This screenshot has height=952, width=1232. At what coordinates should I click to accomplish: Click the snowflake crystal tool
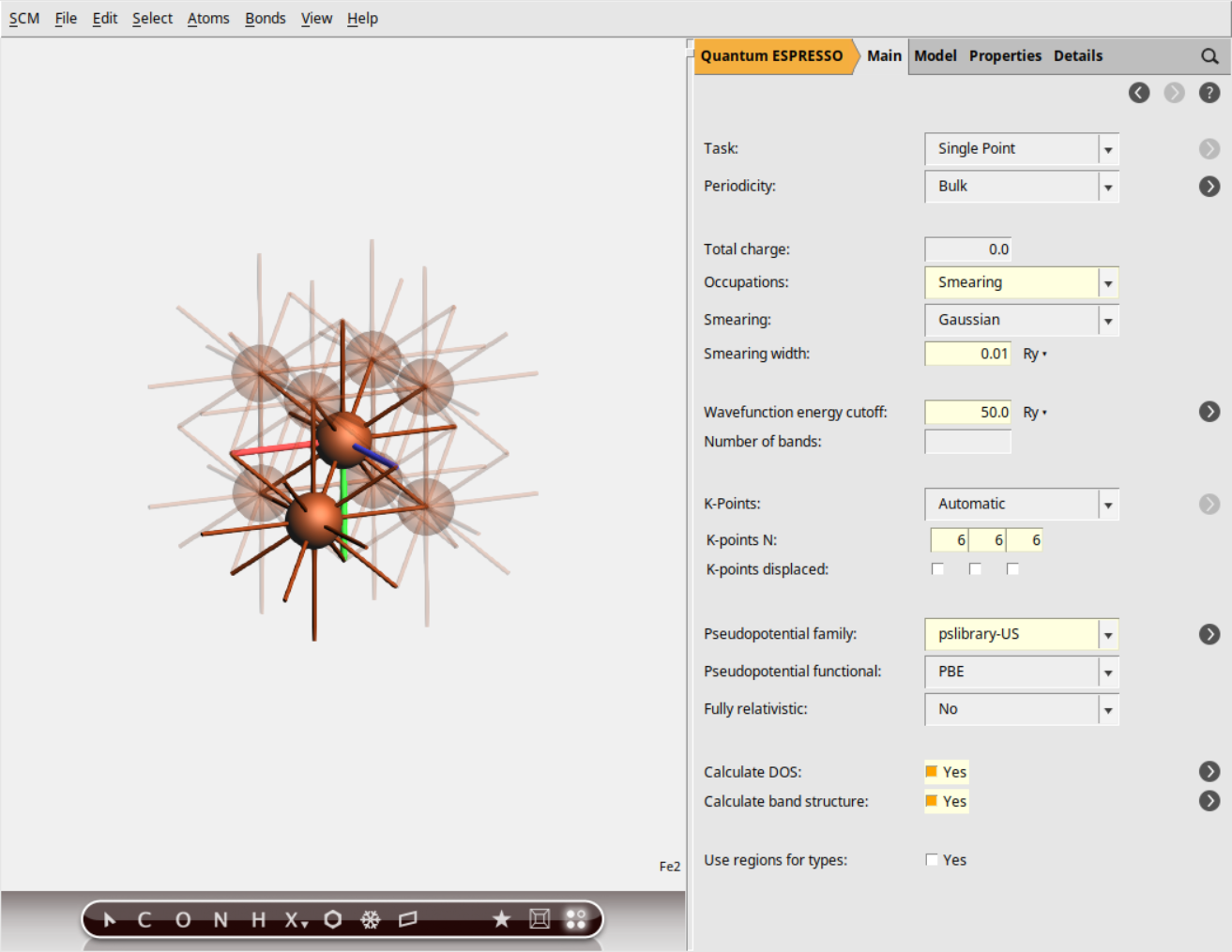371,919
